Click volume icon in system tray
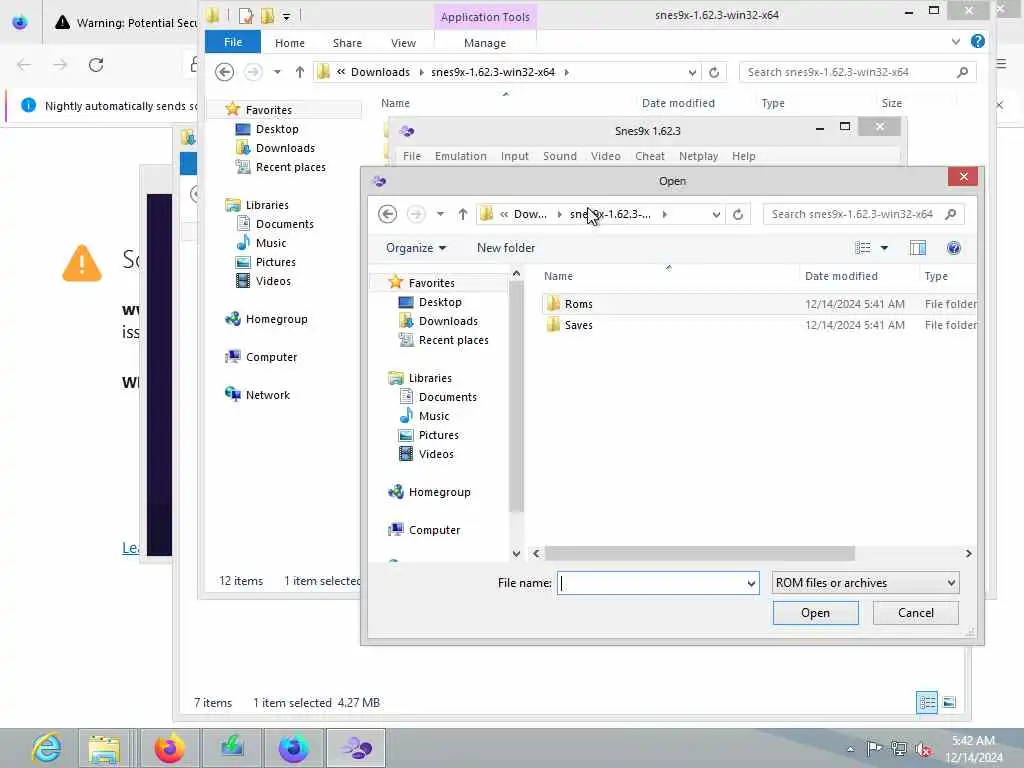1024x768 pixels. point(923,750)
